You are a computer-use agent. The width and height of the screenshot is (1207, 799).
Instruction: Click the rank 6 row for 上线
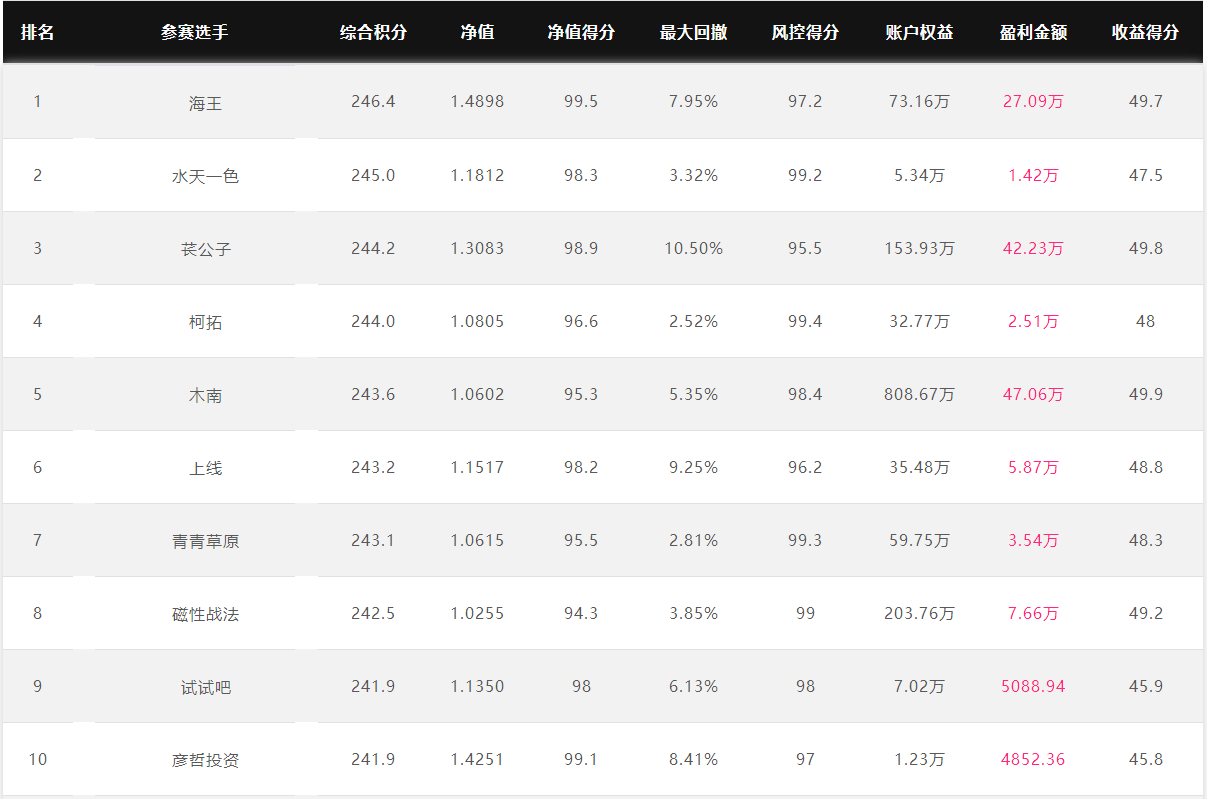(x=603, y=467)
